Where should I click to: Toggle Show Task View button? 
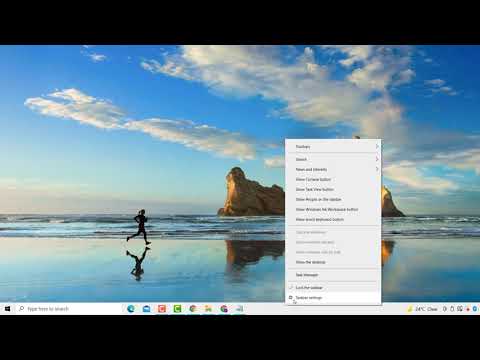point(333,189)
